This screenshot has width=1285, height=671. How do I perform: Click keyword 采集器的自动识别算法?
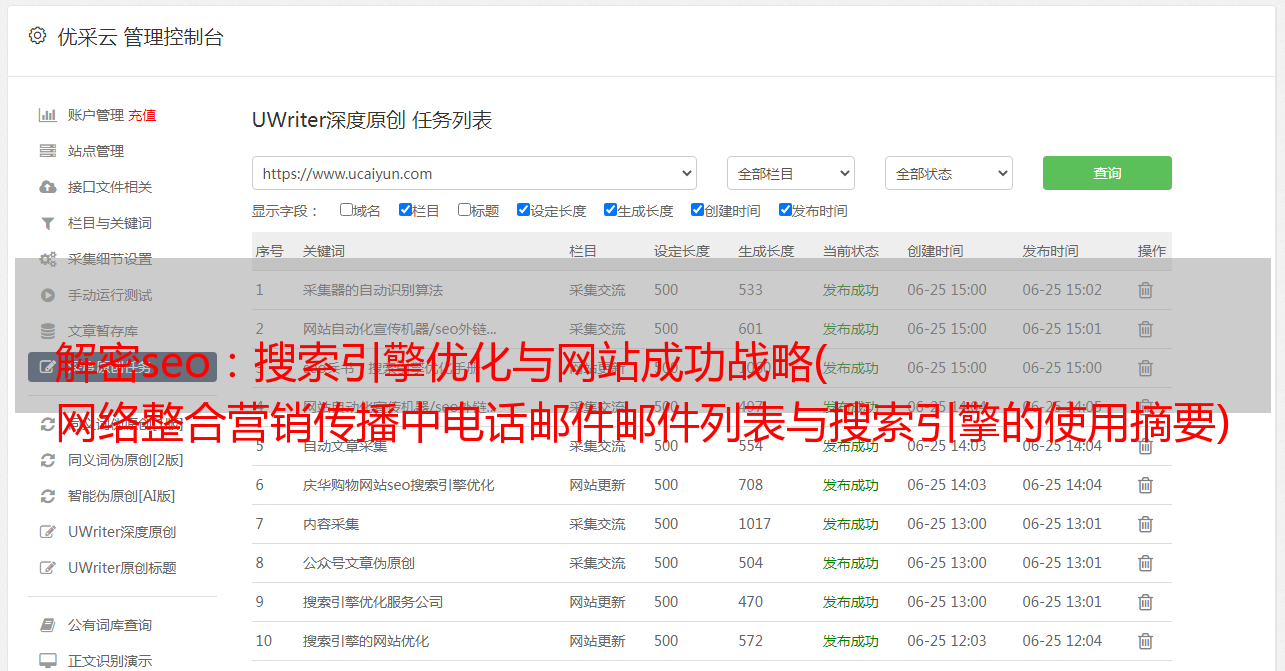click(x=373, y=290)
